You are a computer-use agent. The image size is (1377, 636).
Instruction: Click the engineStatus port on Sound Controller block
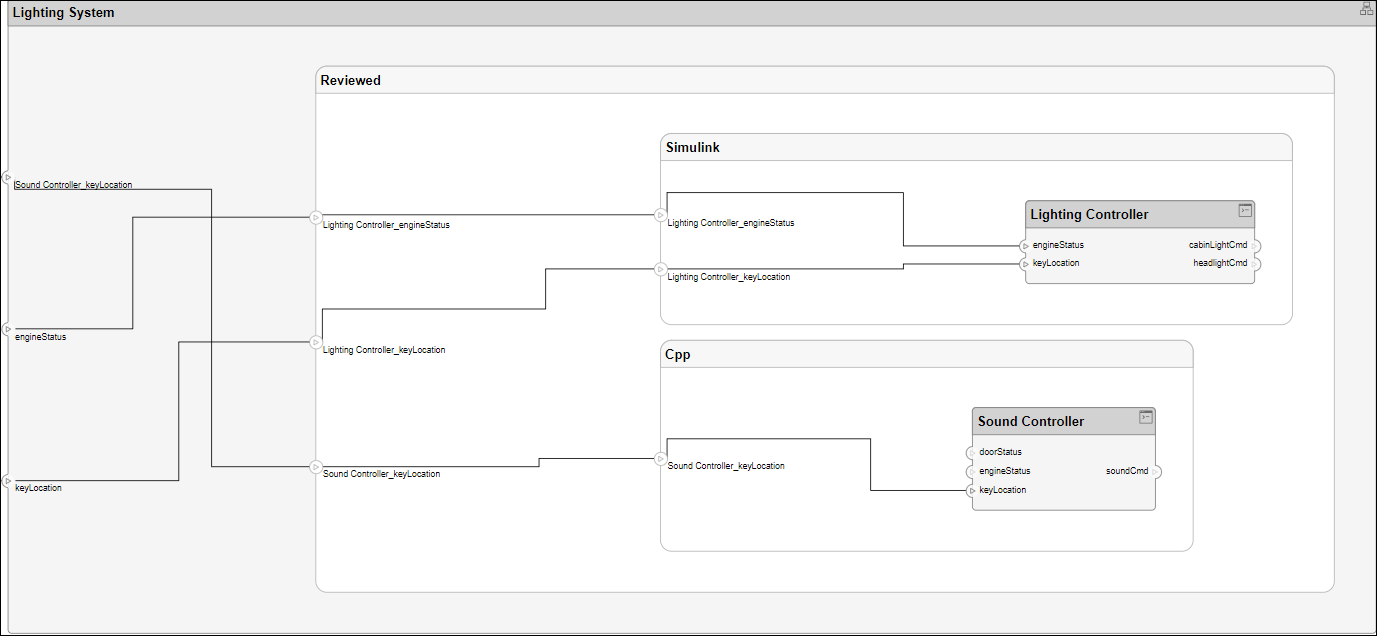pyautogui.click(x=972, y=472)
